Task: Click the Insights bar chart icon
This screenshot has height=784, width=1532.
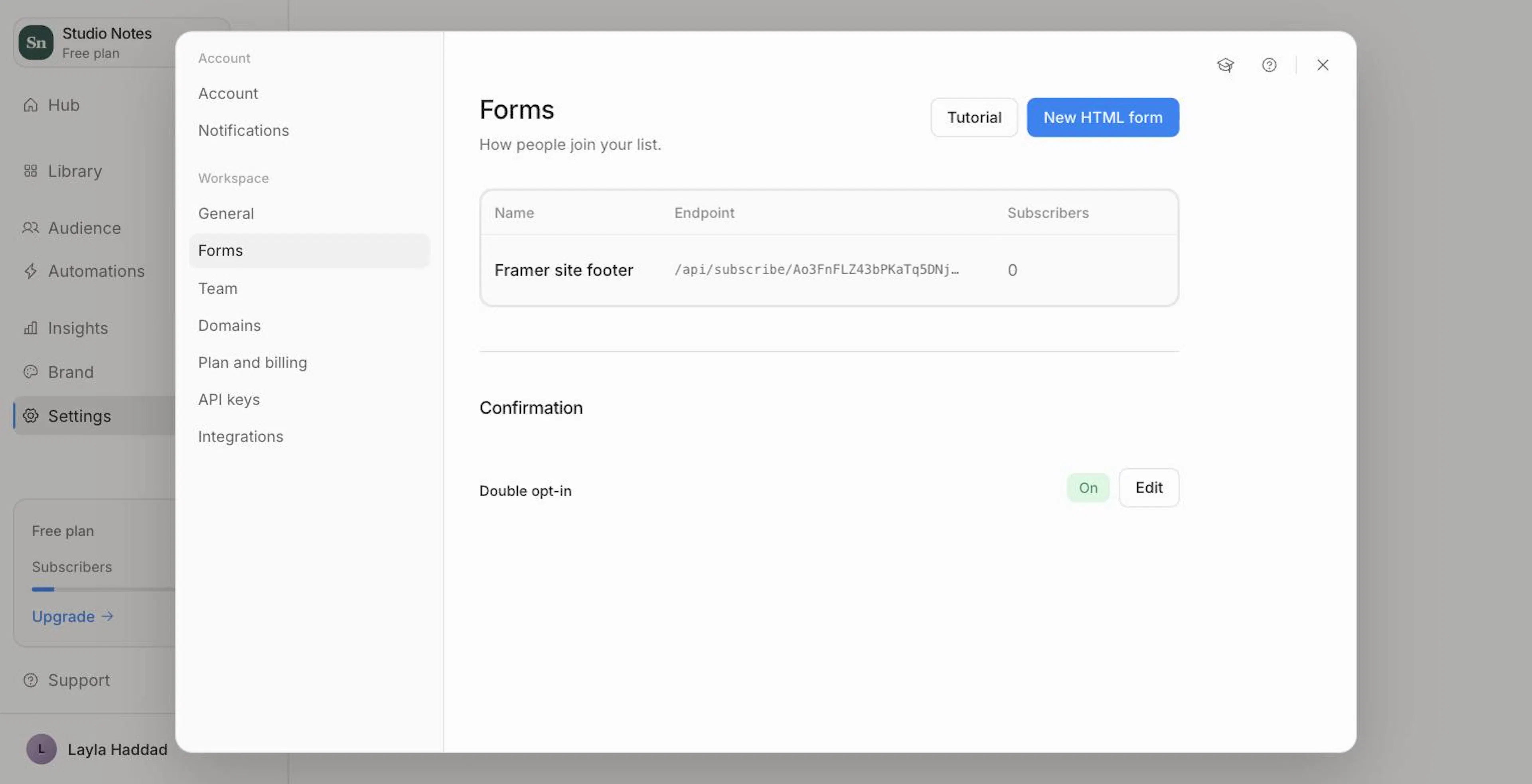Action: click(x=30, y=328)
